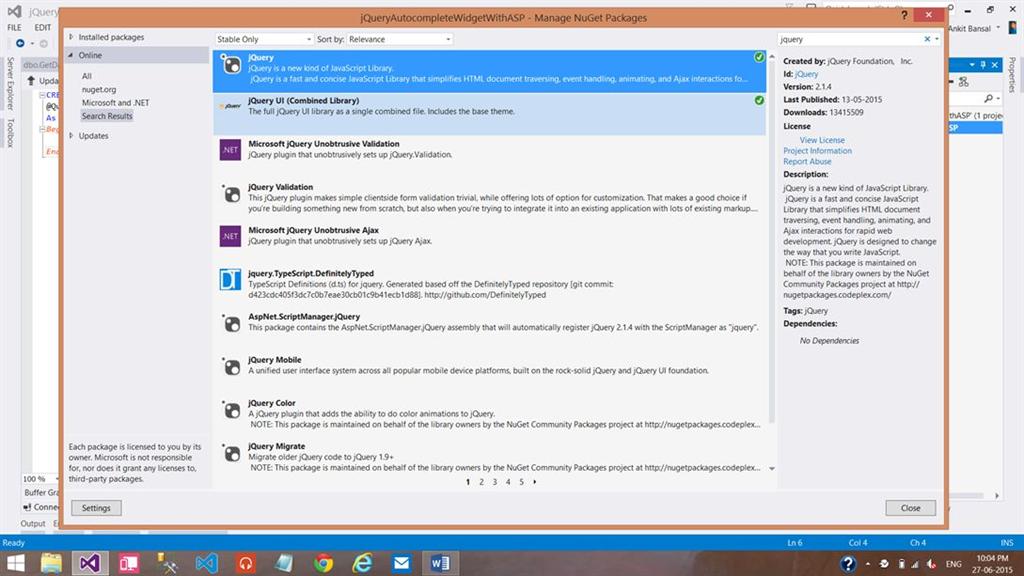Open the search box dropdown arrow

[936, 39]
